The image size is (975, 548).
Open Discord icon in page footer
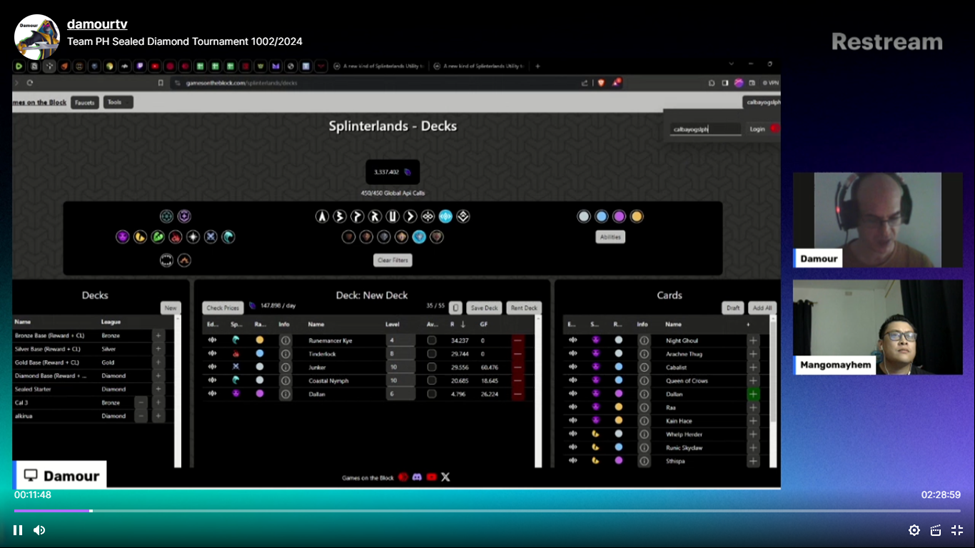point(417,477)
